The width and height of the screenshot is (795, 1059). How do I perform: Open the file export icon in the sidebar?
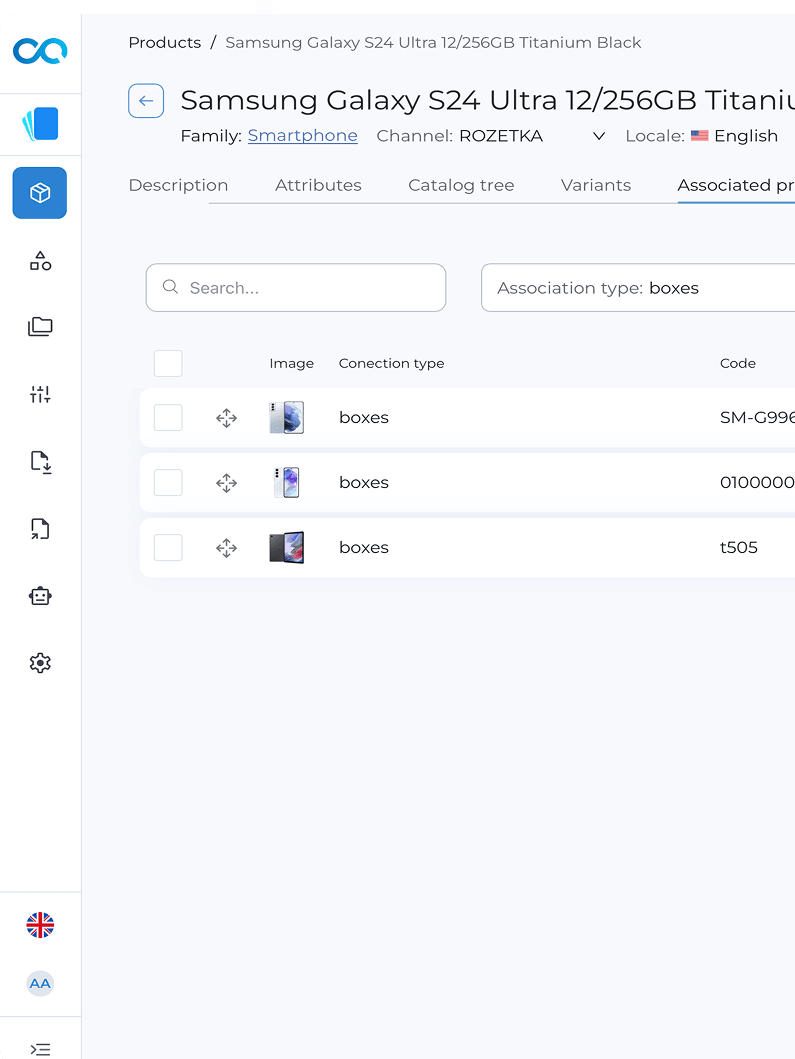(40, 529)
